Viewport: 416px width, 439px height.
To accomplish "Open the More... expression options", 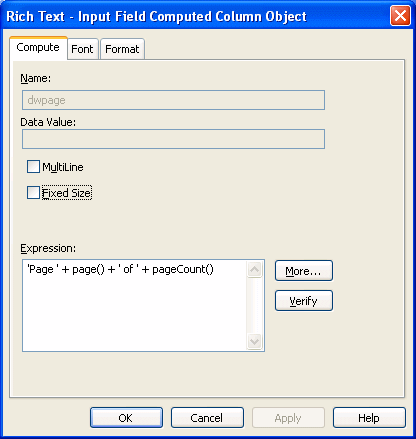I will tap(304, 271).
